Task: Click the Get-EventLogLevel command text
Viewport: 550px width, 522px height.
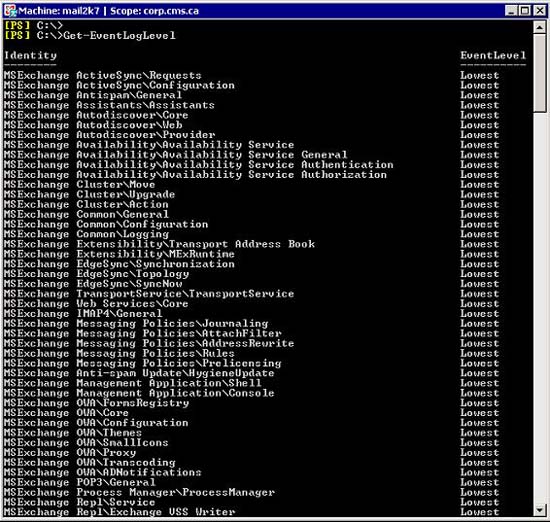Action: (x=119, y=35)
